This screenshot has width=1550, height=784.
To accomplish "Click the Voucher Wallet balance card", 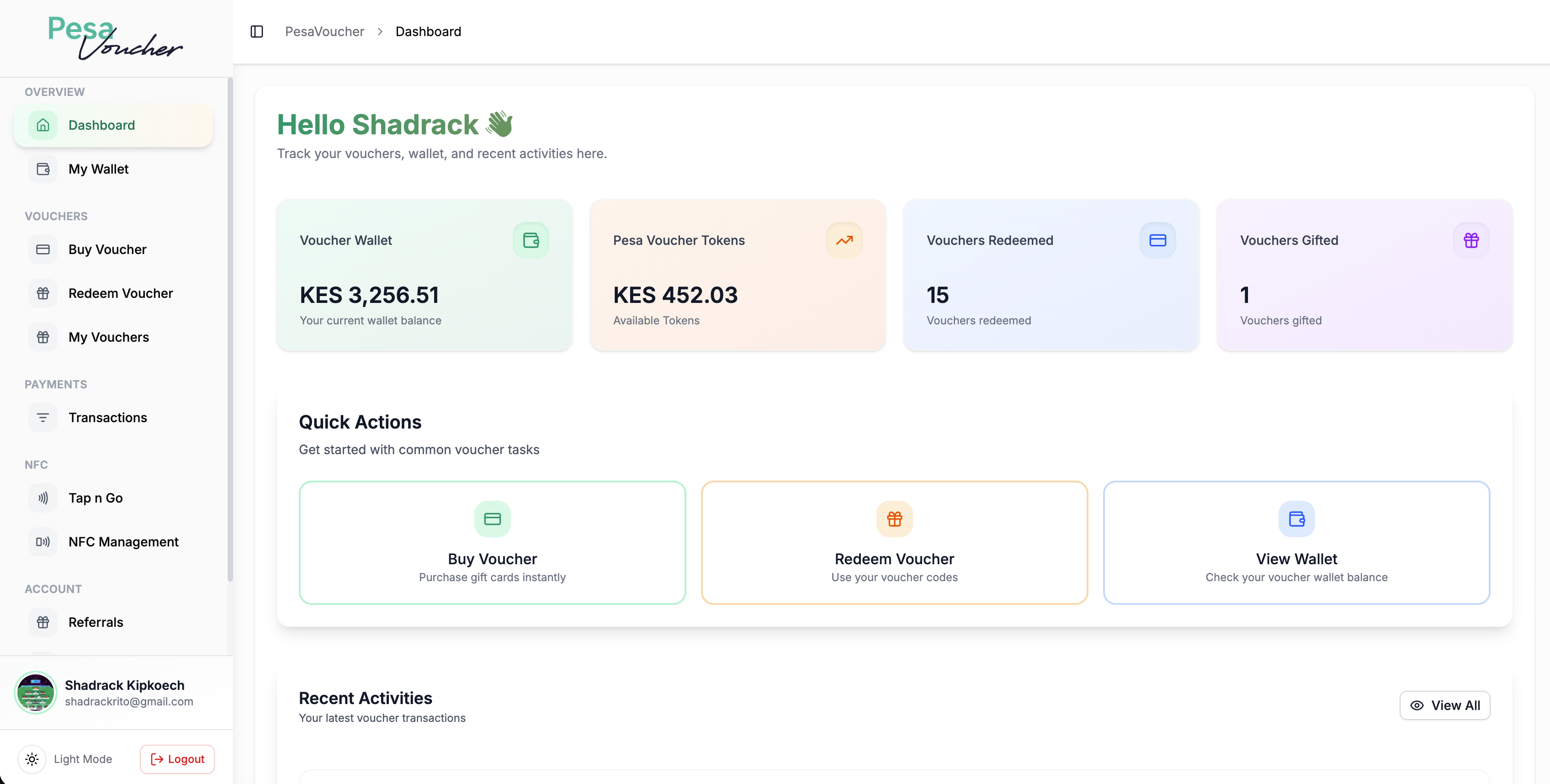I will tap(424, 275).
